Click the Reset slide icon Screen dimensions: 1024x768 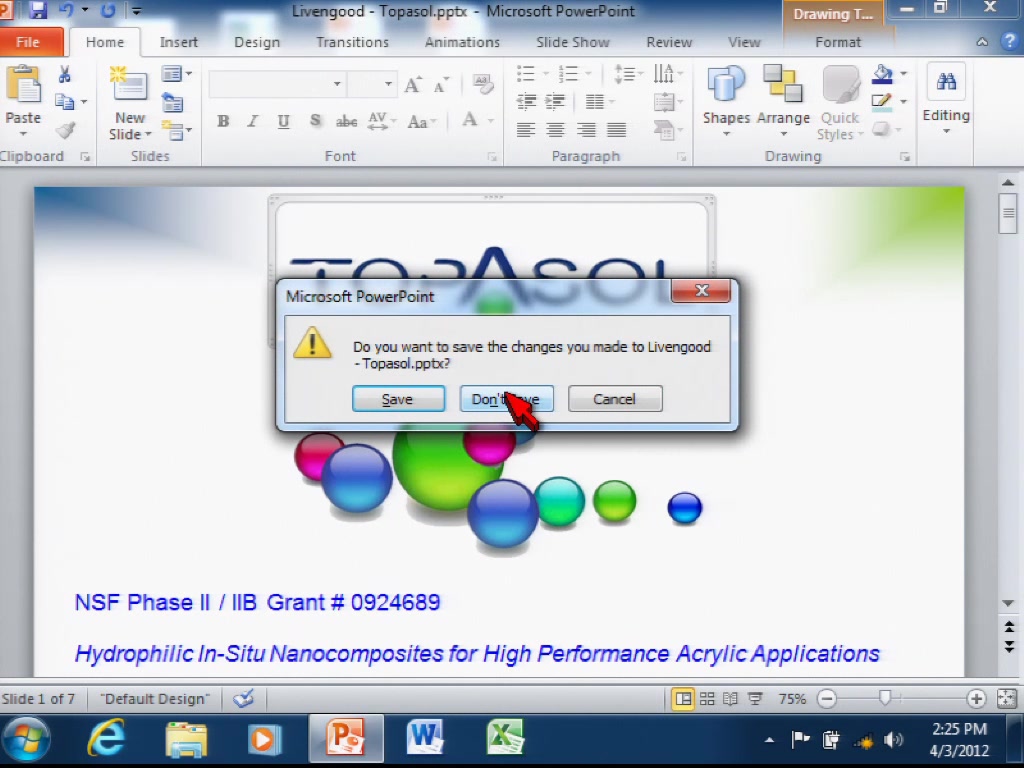(x=172, y=103)
